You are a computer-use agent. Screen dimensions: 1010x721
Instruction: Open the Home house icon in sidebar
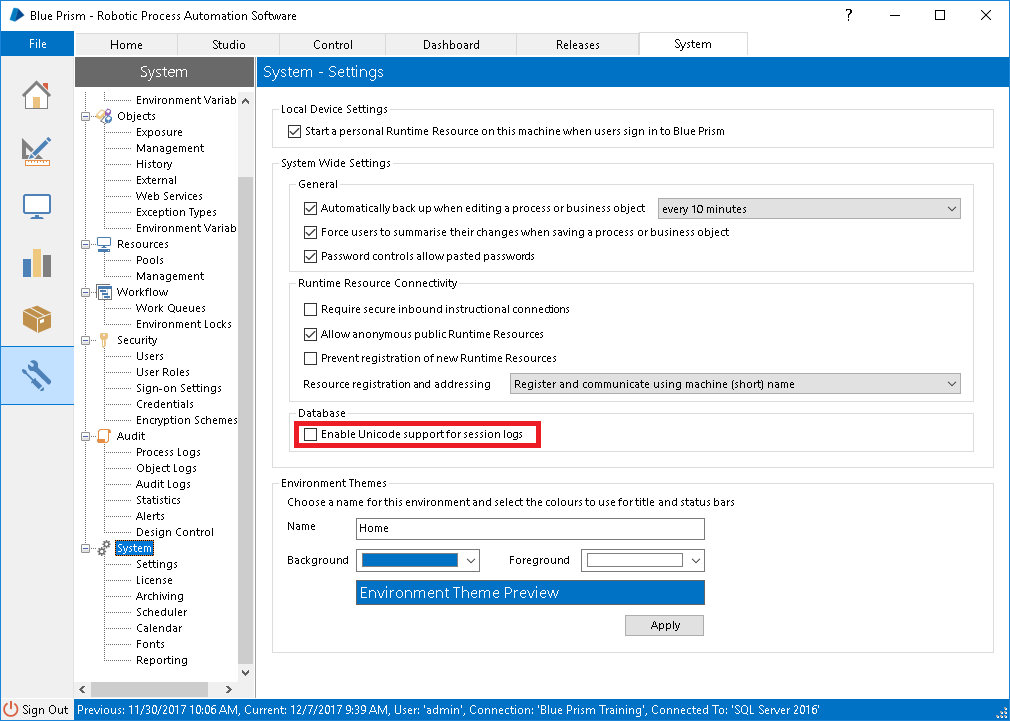[x=36, y=95]
